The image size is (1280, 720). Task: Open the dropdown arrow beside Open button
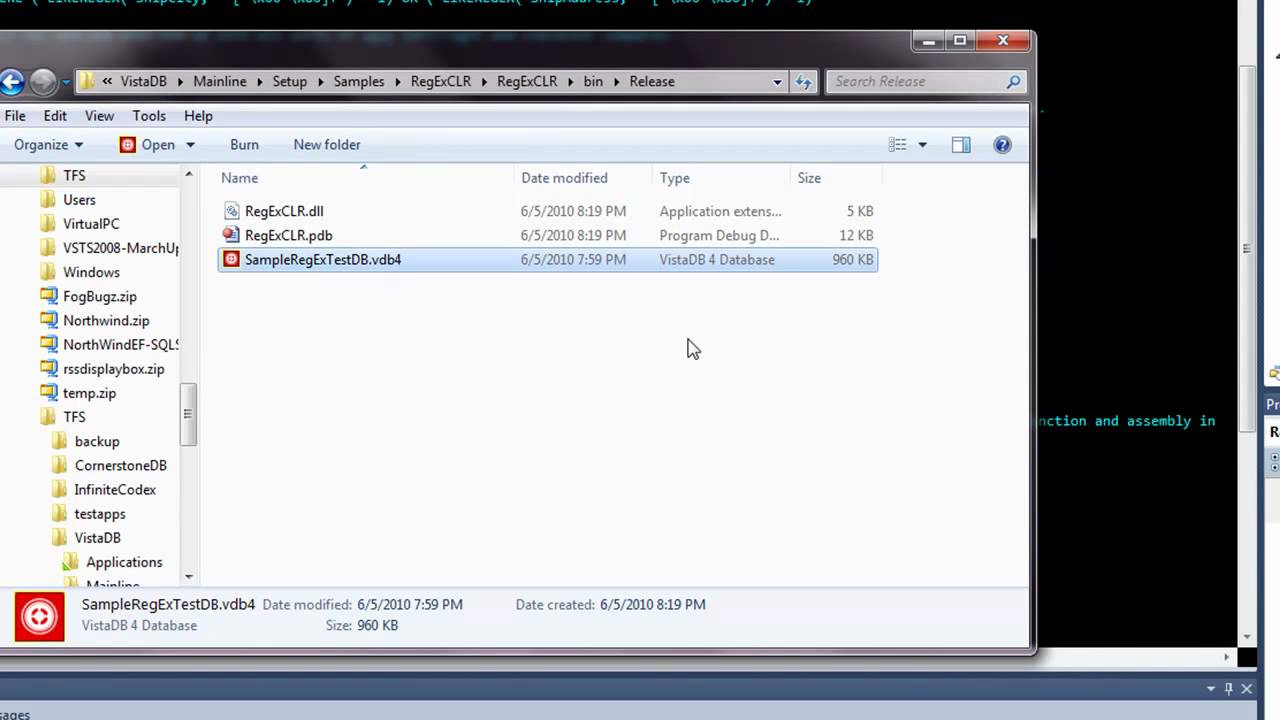coord(190,145)
